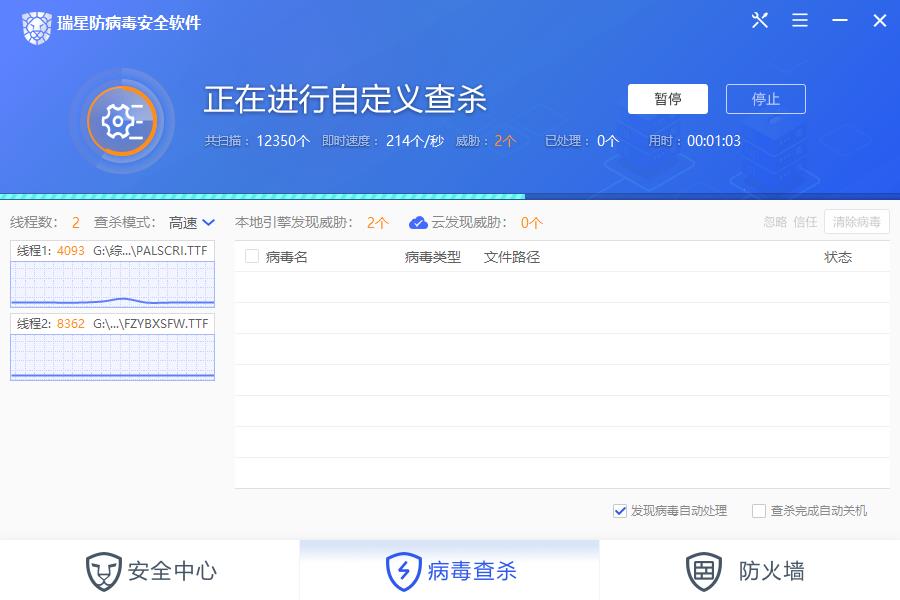Click the 状态 column header
This screenshot has height=600, width=900.
pyautogui.click(x=838, y=257)
